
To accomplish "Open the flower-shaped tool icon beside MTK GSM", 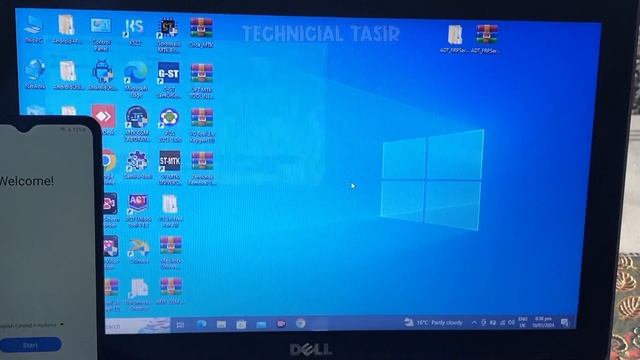I will [169, 124].
